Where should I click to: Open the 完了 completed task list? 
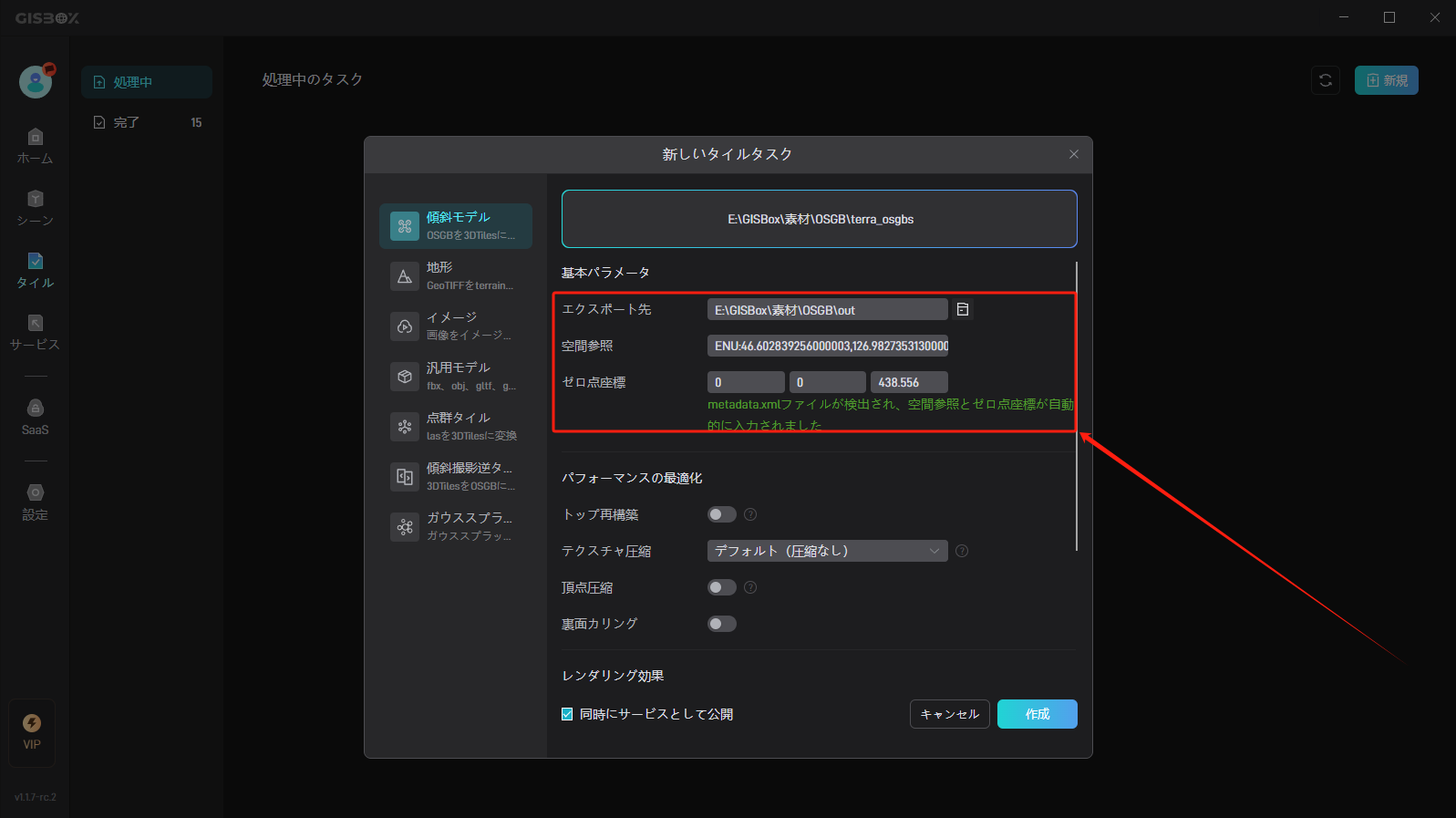coord(147,122)
